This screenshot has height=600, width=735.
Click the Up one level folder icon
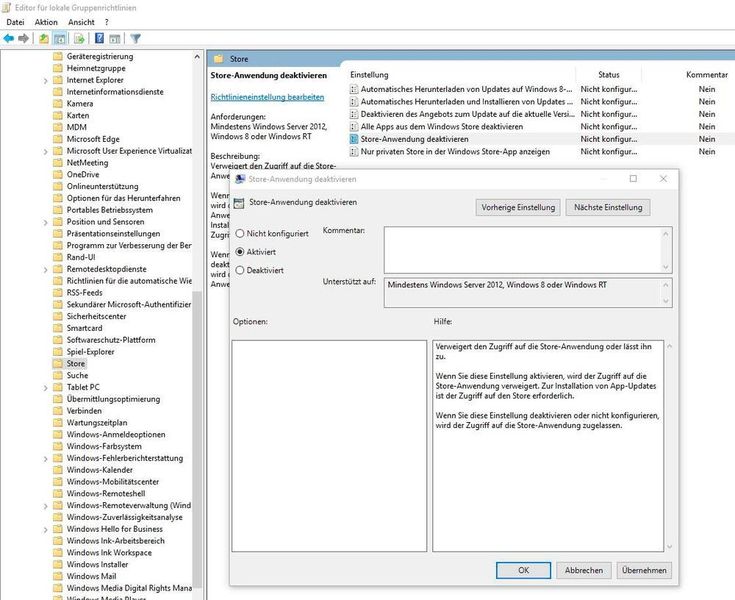pyautogui.click(x=44, y=38)
